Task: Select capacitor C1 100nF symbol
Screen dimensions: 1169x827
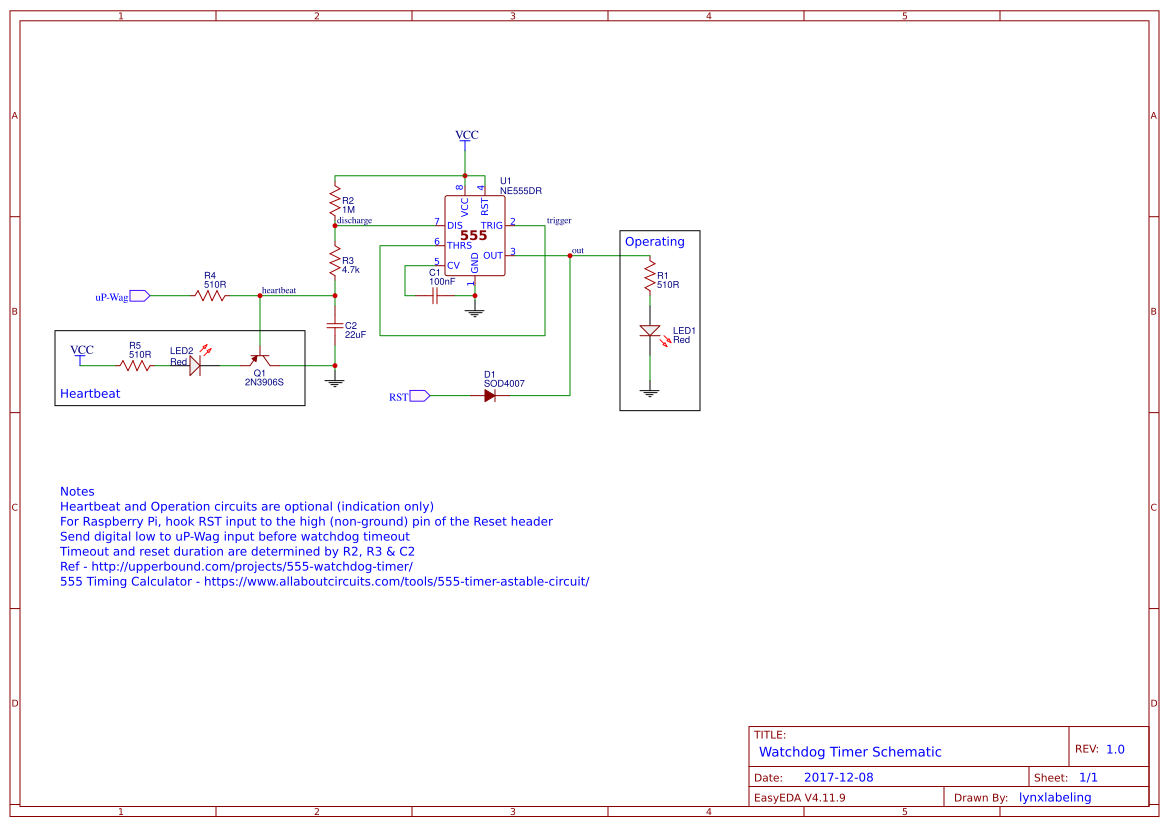Action: (433, 296)
